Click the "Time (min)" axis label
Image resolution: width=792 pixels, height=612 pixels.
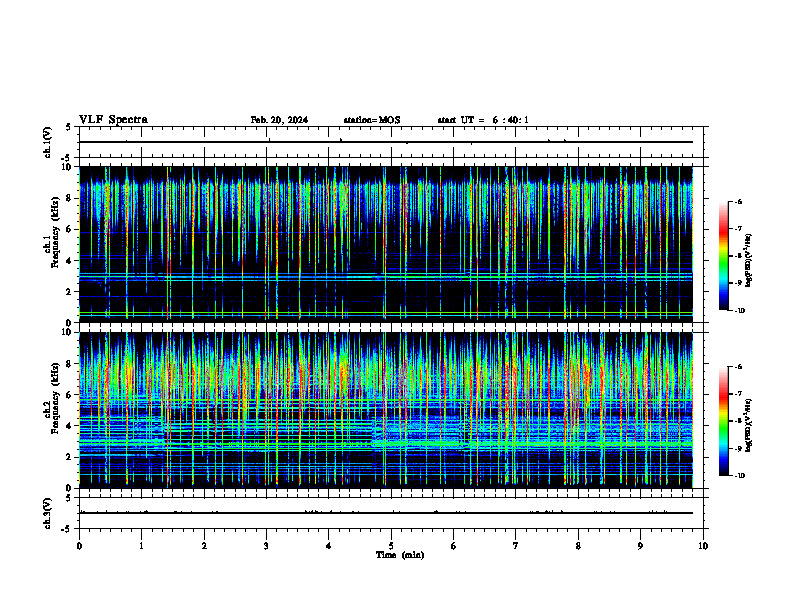(400, 555)
